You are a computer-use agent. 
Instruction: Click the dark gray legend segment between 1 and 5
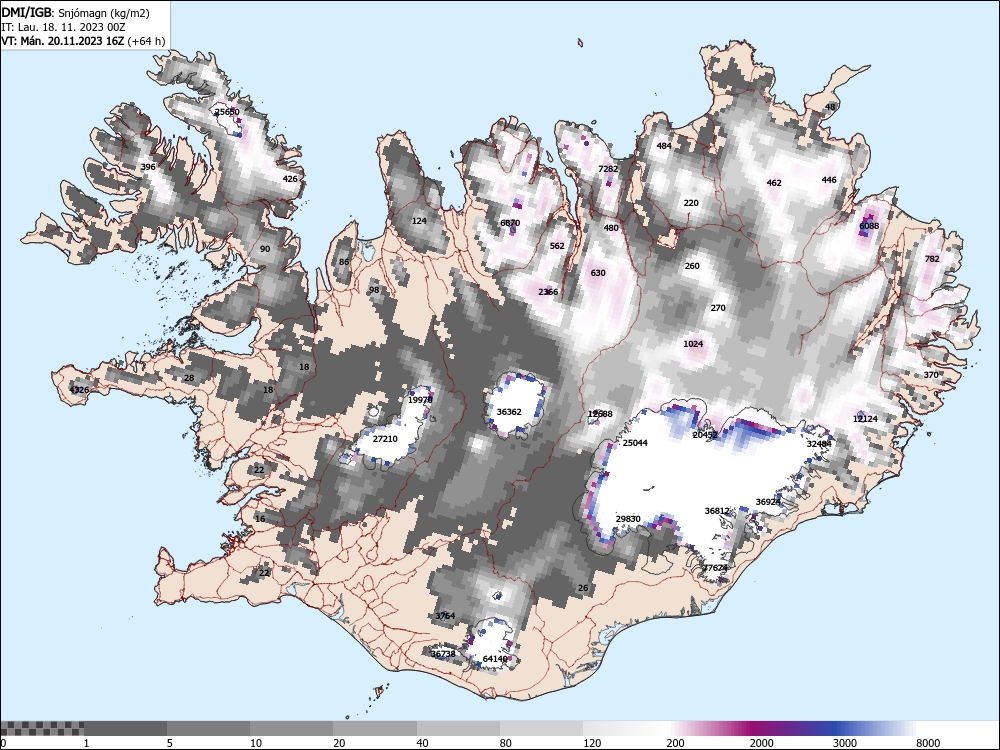pos(126,728)
